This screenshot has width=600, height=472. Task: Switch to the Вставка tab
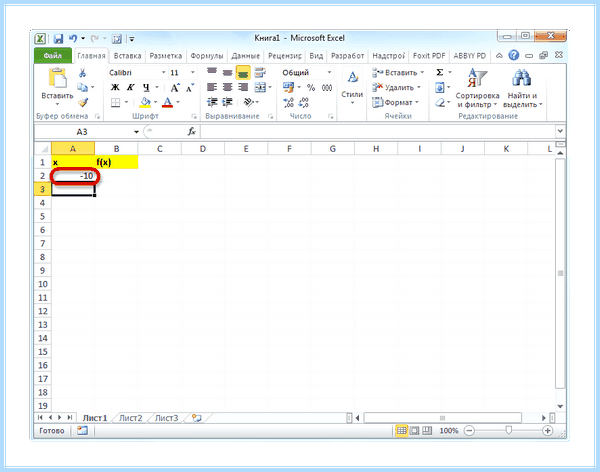coord(127,56)
